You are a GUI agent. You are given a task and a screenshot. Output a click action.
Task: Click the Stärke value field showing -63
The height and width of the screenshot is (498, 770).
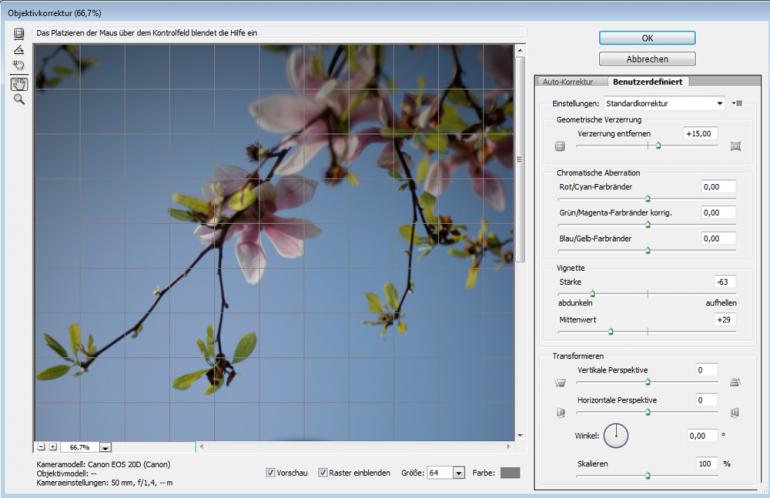click(724, 282)
